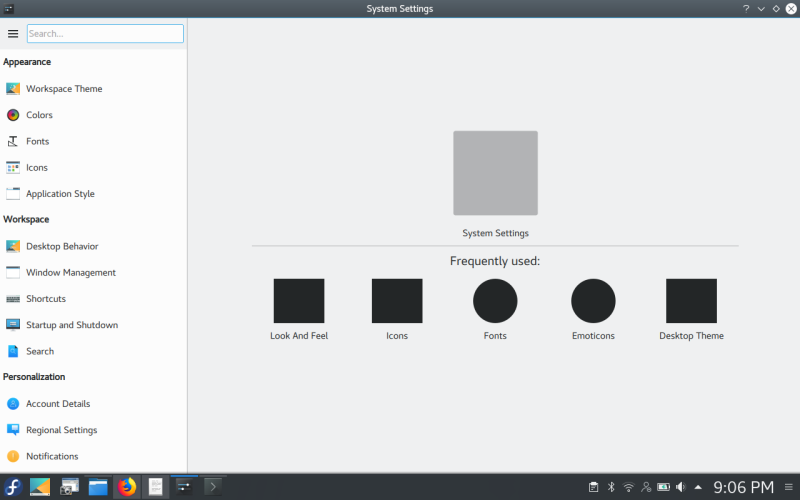Open the hamburger menu beside search

13,33
